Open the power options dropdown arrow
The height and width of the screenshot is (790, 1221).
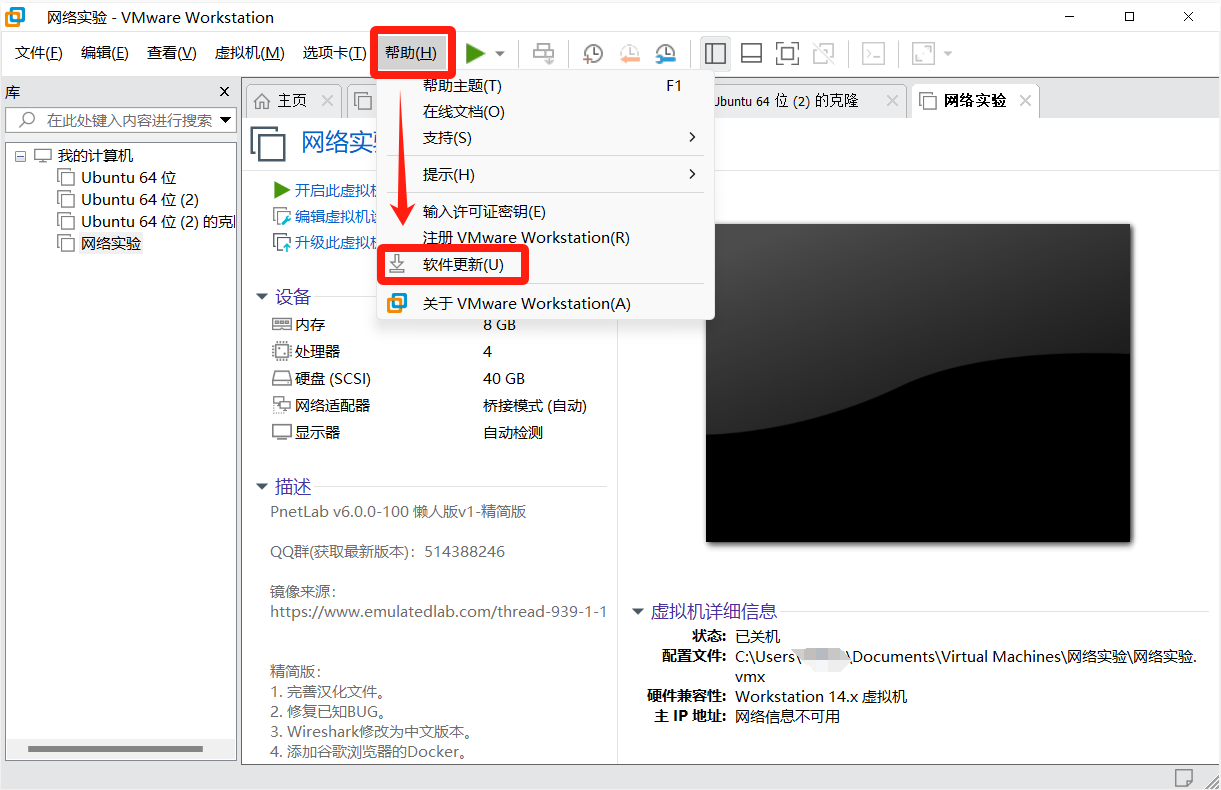pos(500,54)
